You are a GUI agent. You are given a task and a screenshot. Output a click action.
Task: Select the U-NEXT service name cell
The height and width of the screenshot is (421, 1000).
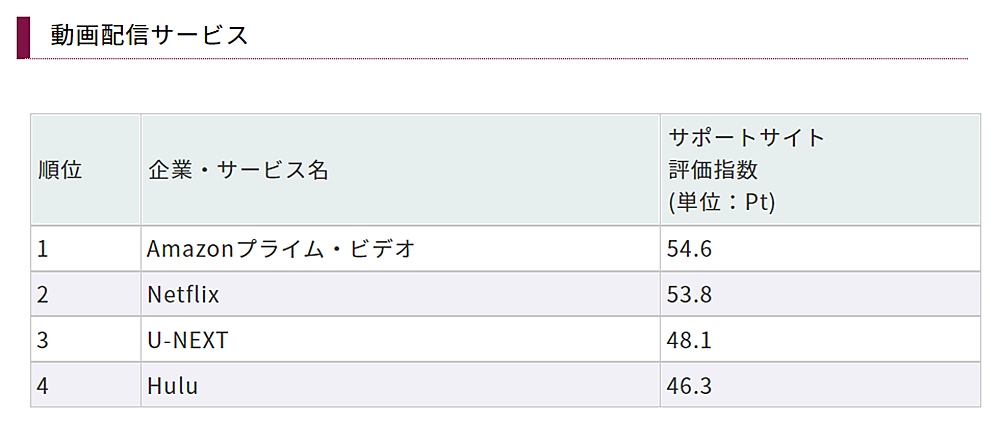[x=187, y=340]
